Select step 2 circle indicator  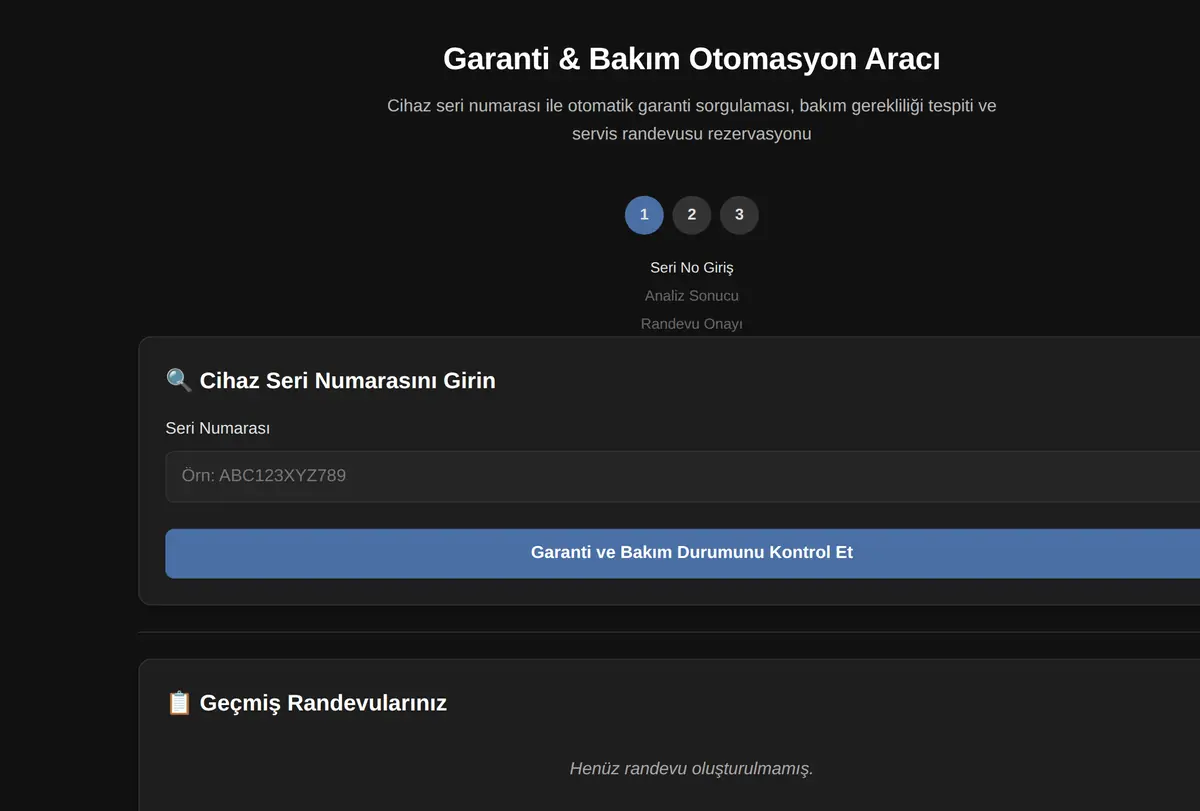692,215
